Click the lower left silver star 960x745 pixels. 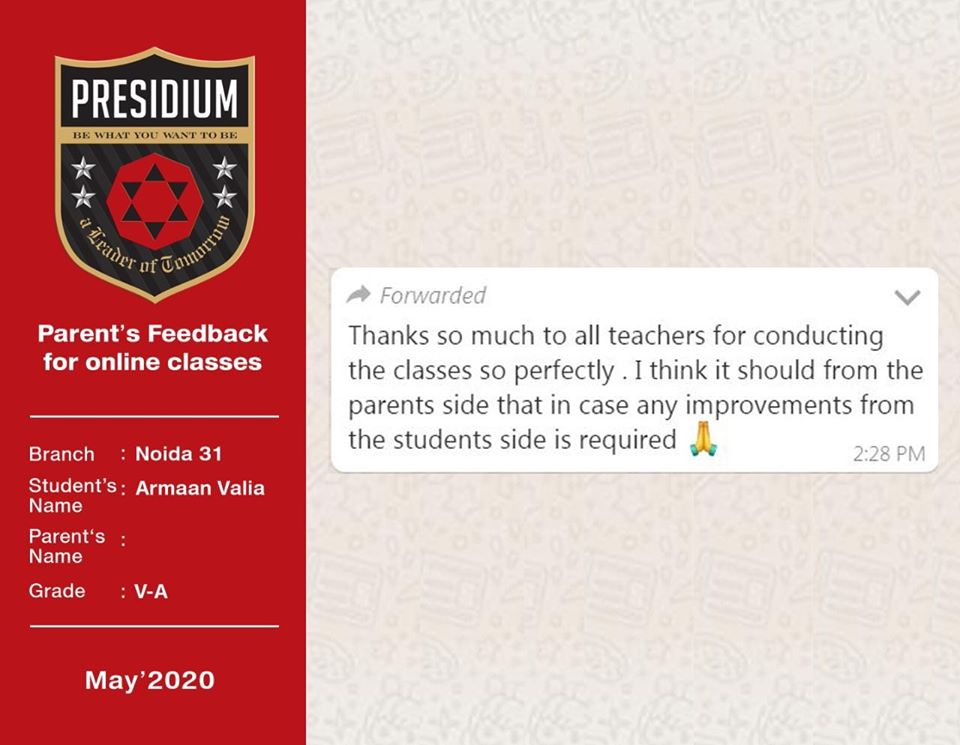(x=83, y=197)
